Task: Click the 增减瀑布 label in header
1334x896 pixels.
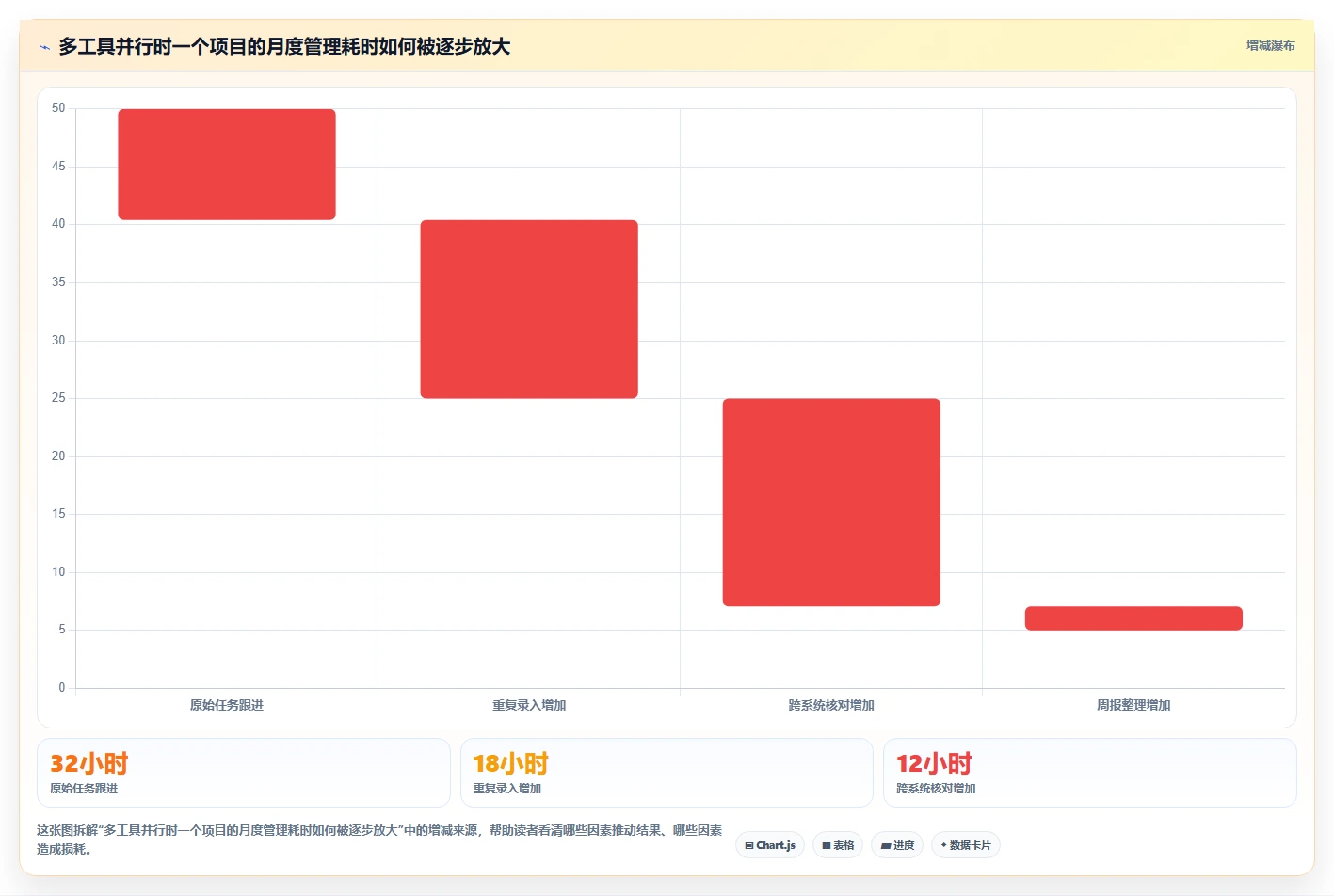Action: 1270,45
